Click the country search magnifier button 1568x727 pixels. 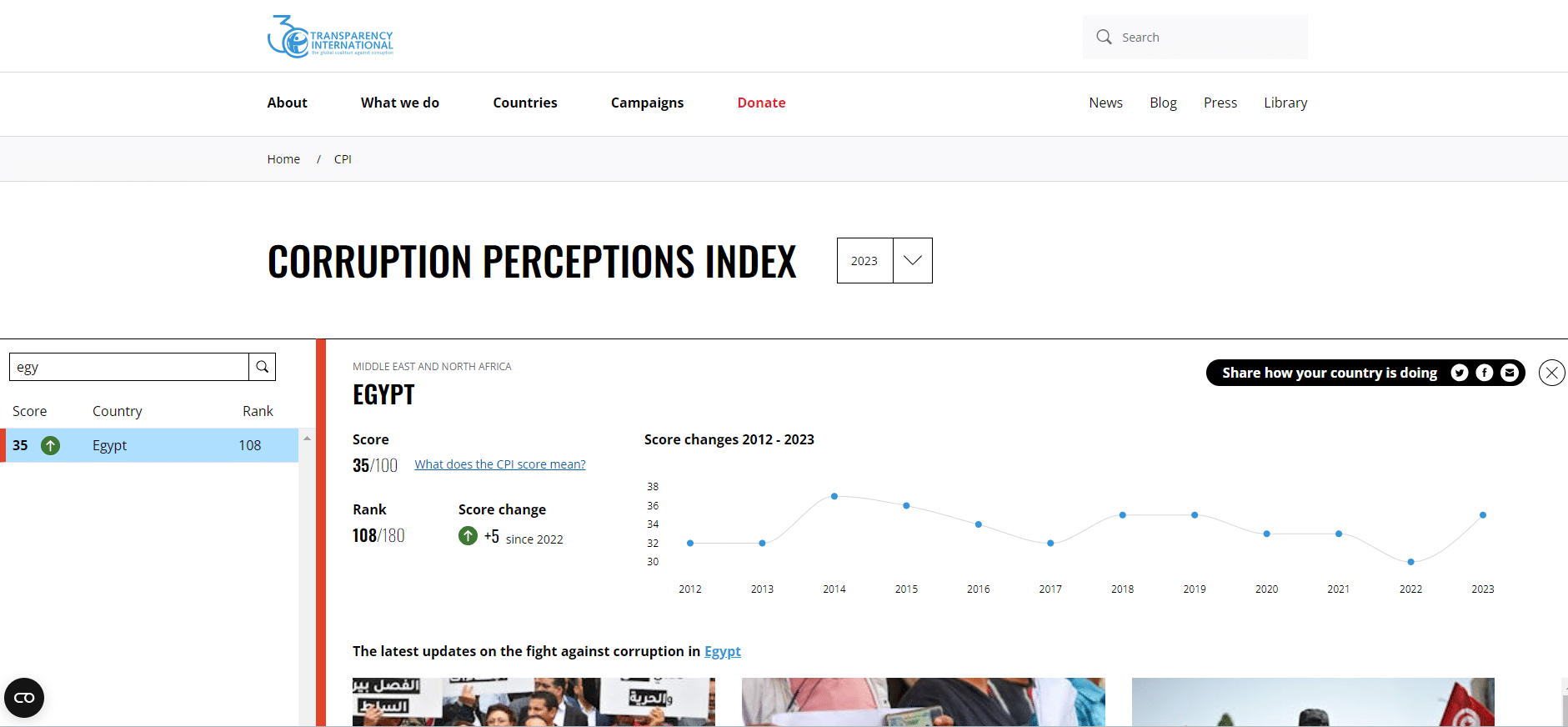[262, 367]
